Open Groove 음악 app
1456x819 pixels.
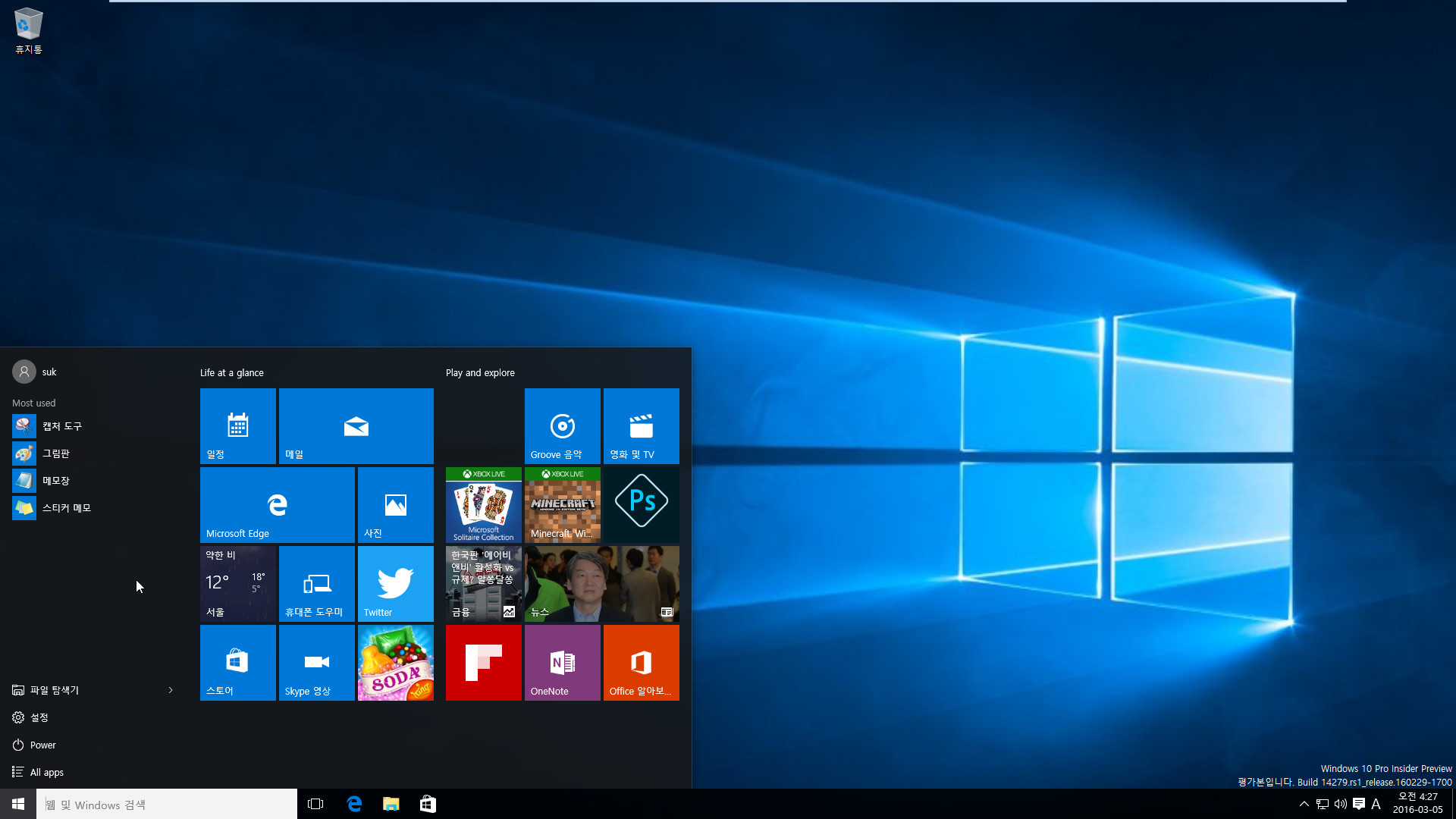pyautogui.click(x=561, y=425)
